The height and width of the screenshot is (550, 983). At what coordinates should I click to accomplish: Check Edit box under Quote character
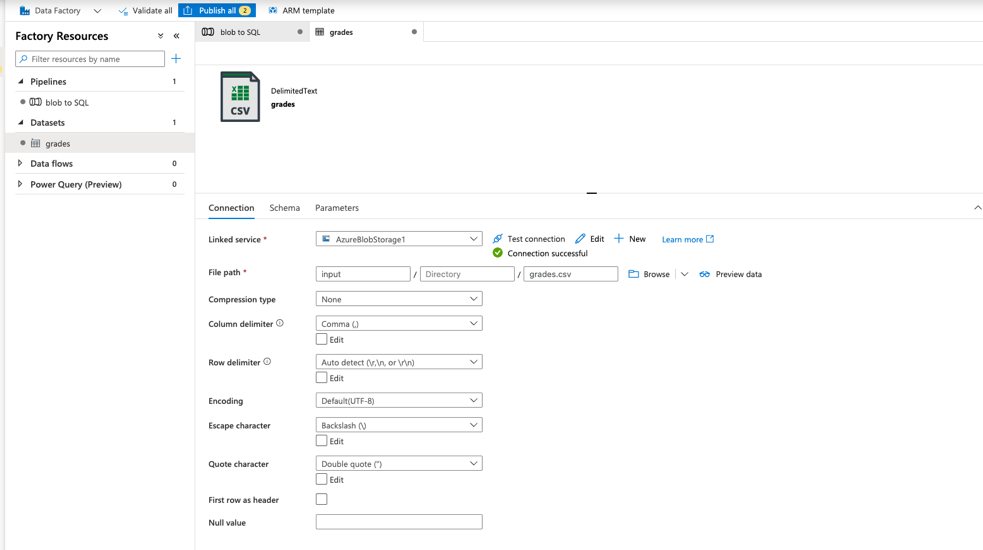pyautogui.click(x=321, y=480)
